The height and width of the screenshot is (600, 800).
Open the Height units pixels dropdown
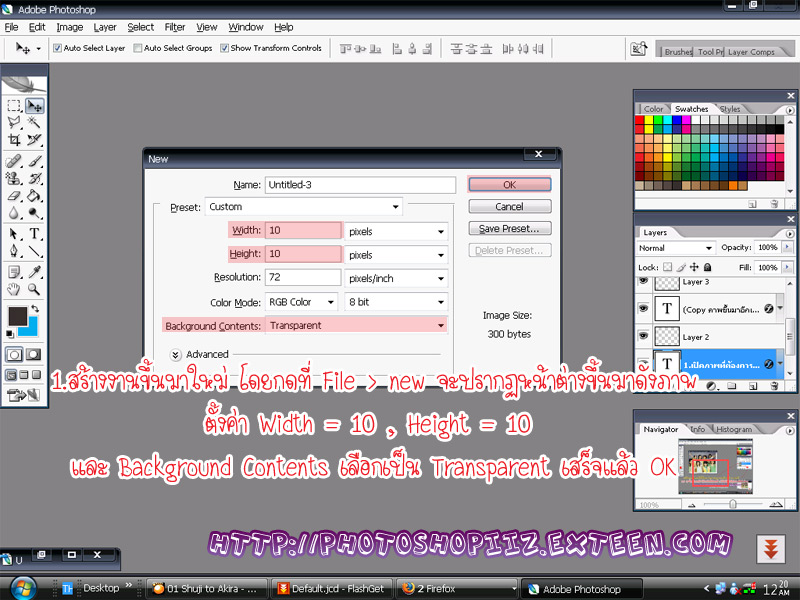pyautogui.click(x=396, y=255)
